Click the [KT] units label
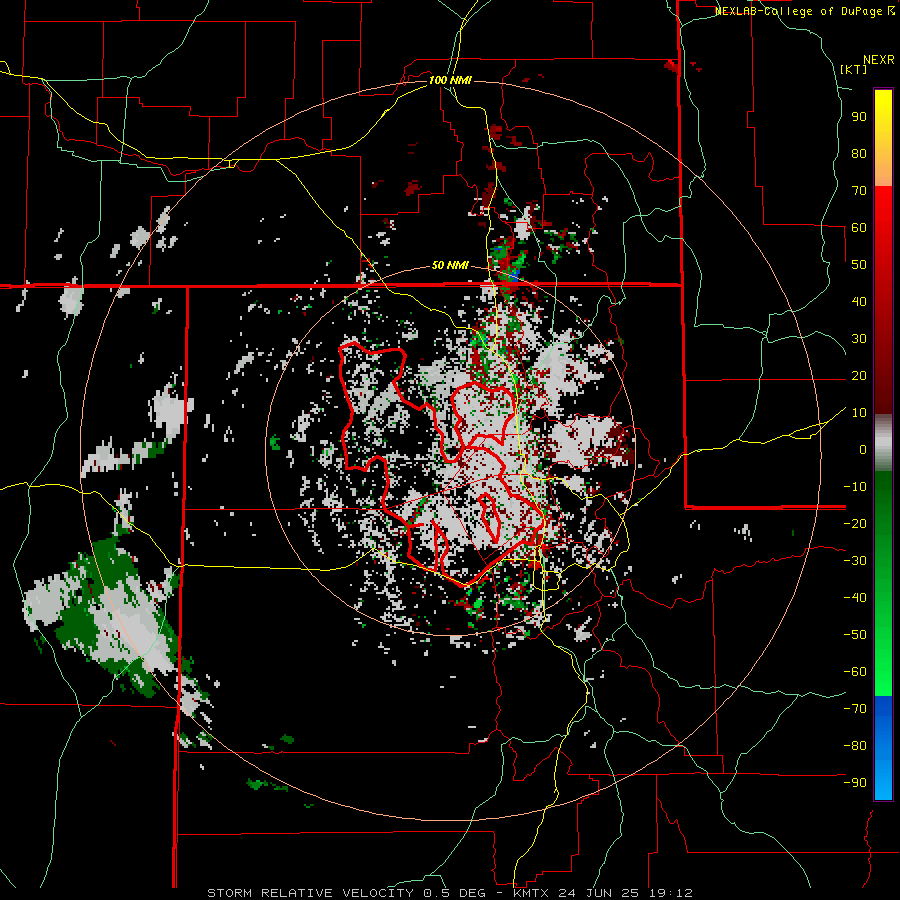Viewport: 900px width, 900px height. click(x=854, y=69)
